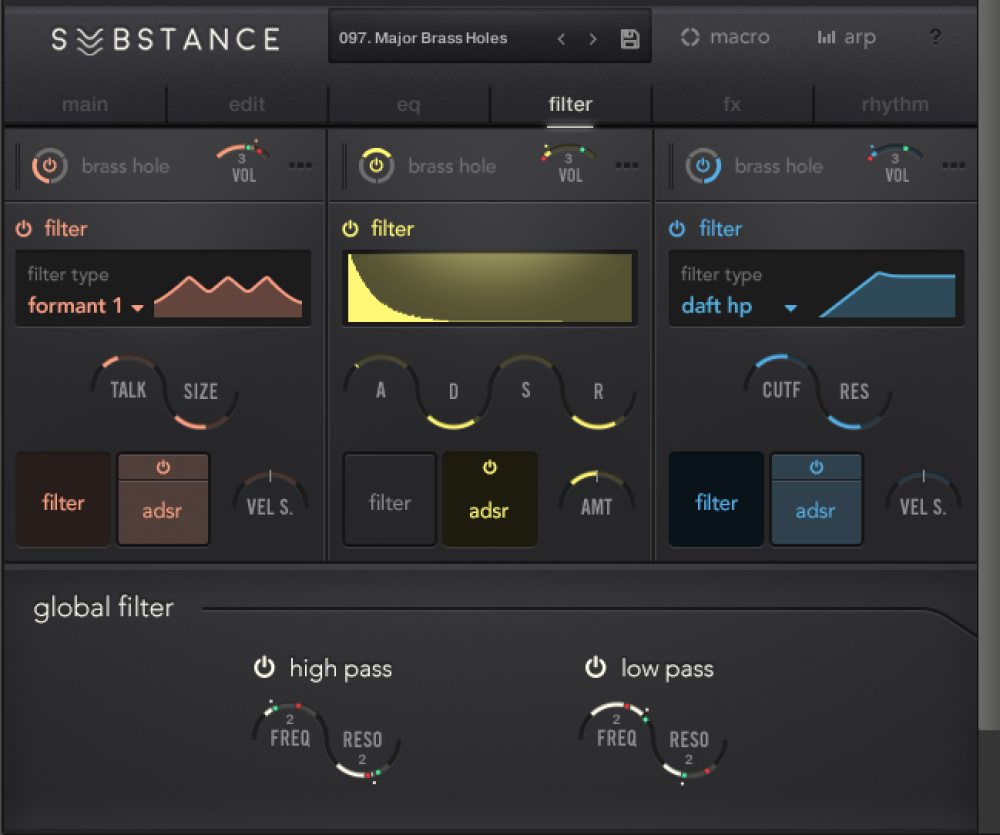Click the blue layer's CUTF knob
This screenshot has height=835, width=1000.
click(x=781, y=389)
